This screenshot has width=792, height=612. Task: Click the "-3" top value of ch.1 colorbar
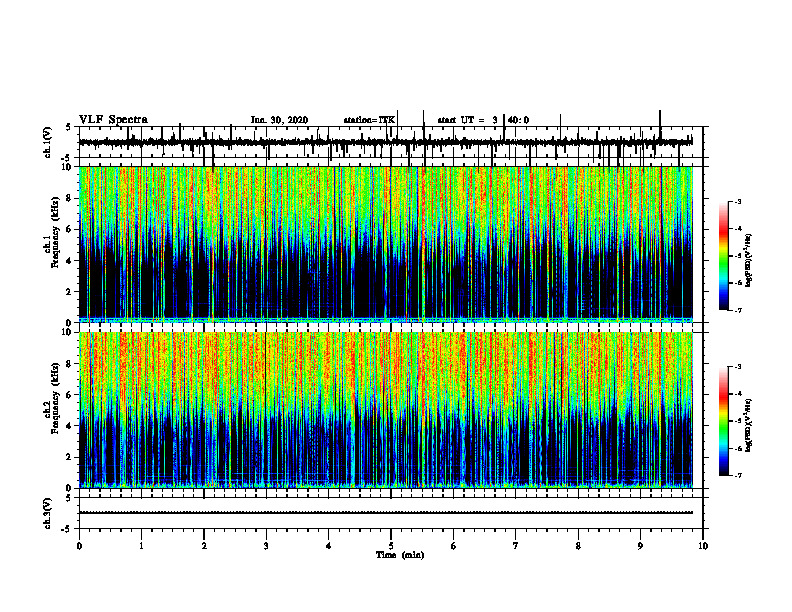pyautogui.click(x=737, y=201)
